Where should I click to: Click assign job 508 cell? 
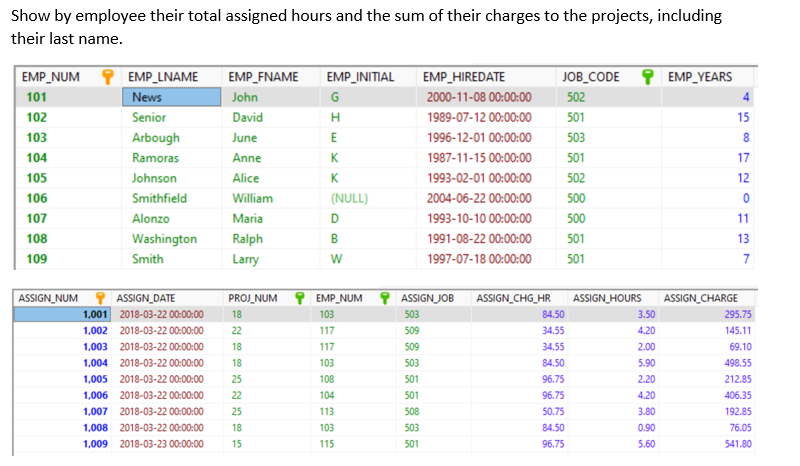coord(433,411)
